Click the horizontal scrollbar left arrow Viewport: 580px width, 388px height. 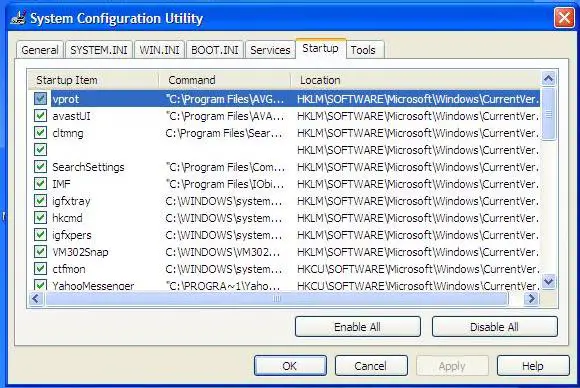pyautogui.click(x=36, y=298)
